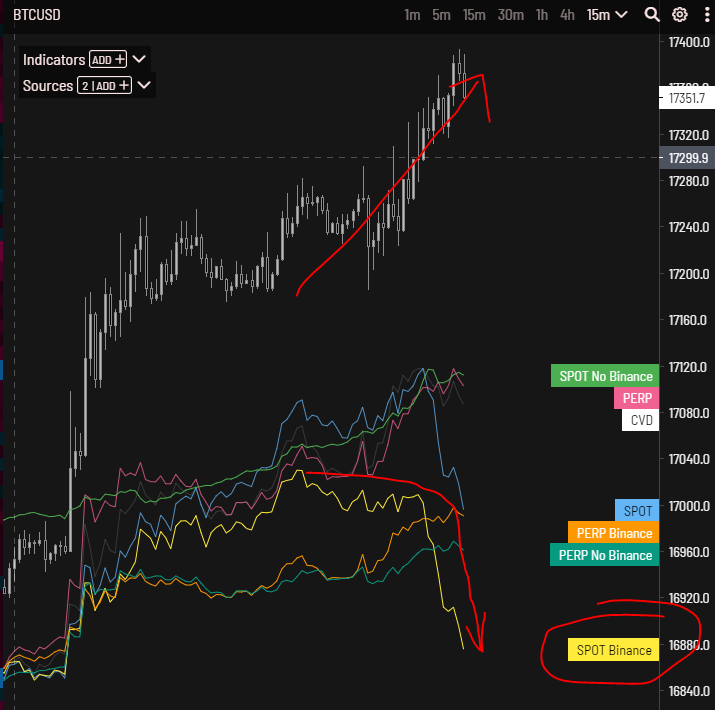Add a new indicator

(108, 59)
